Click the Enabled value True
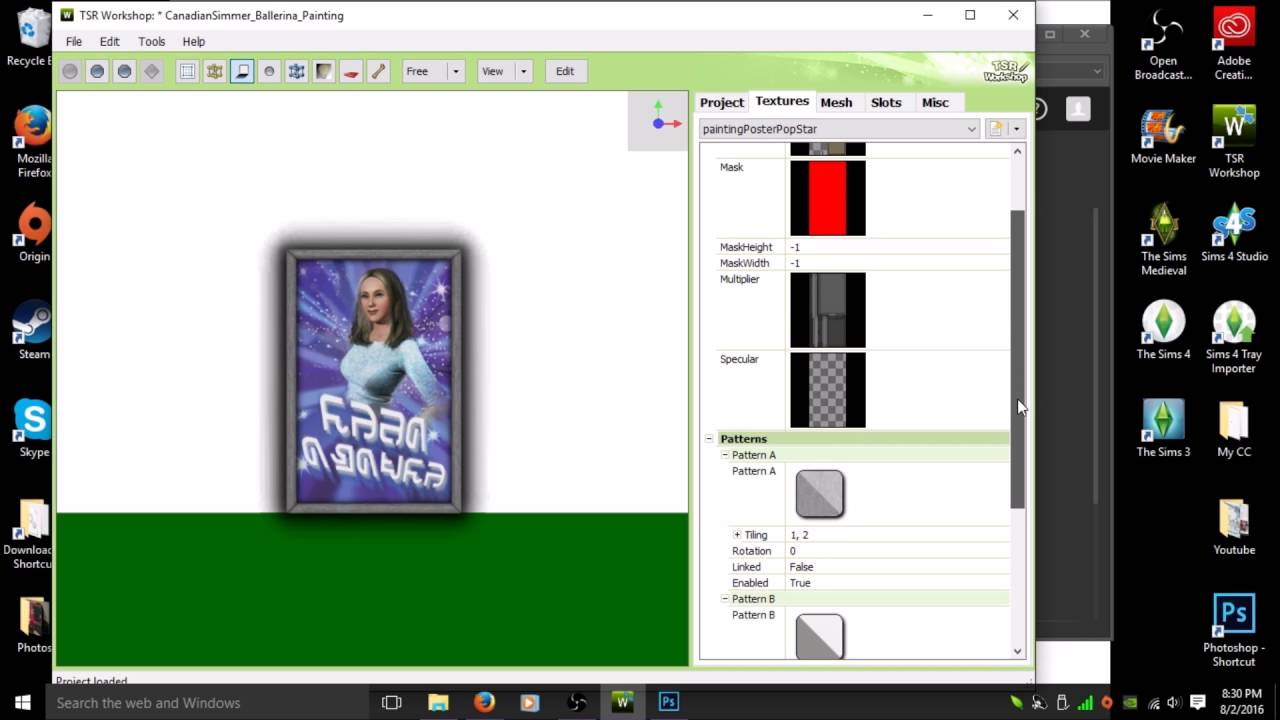The image size is (1280, 720). (800, 583)
